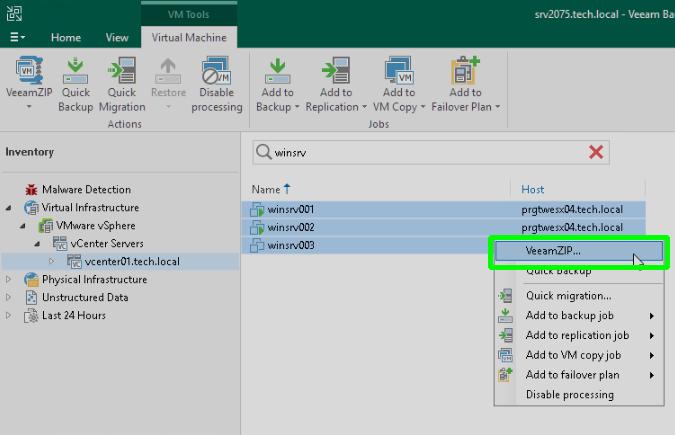Choose Quick migration... in context menu
Viewport: 675px width, 435px height.
[x=579, y=296]
